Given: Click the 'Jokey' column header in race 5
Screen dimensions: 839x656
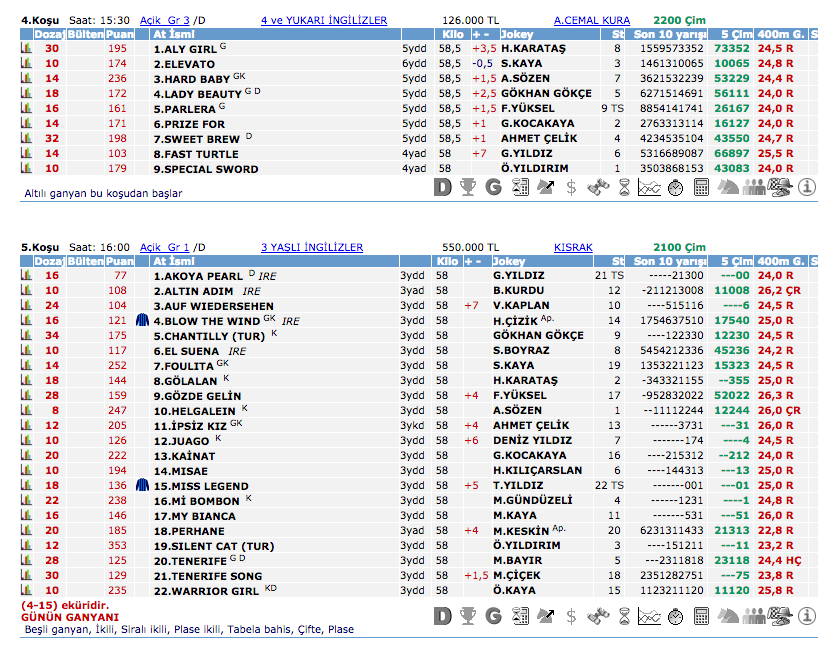Looking at the screenshot, I should click(x=508, y=261).
